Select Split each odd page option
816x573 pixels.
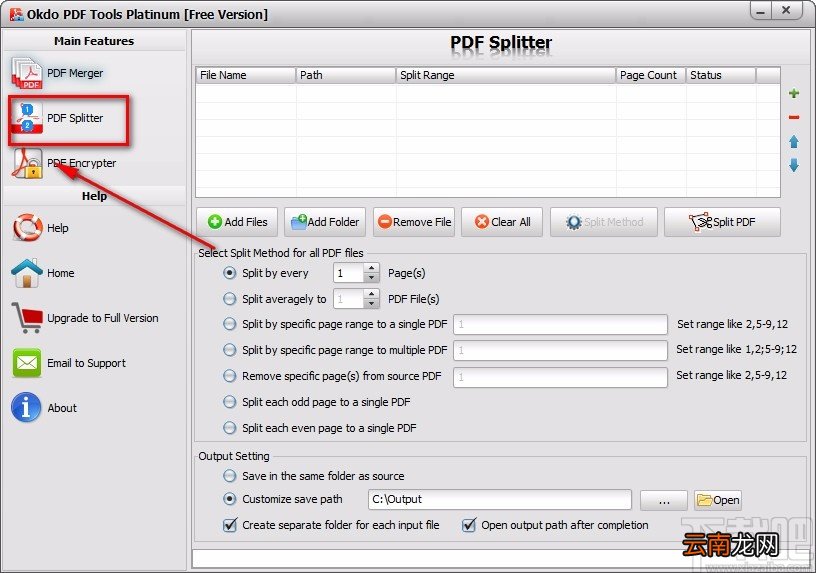(x=230, y=402)
